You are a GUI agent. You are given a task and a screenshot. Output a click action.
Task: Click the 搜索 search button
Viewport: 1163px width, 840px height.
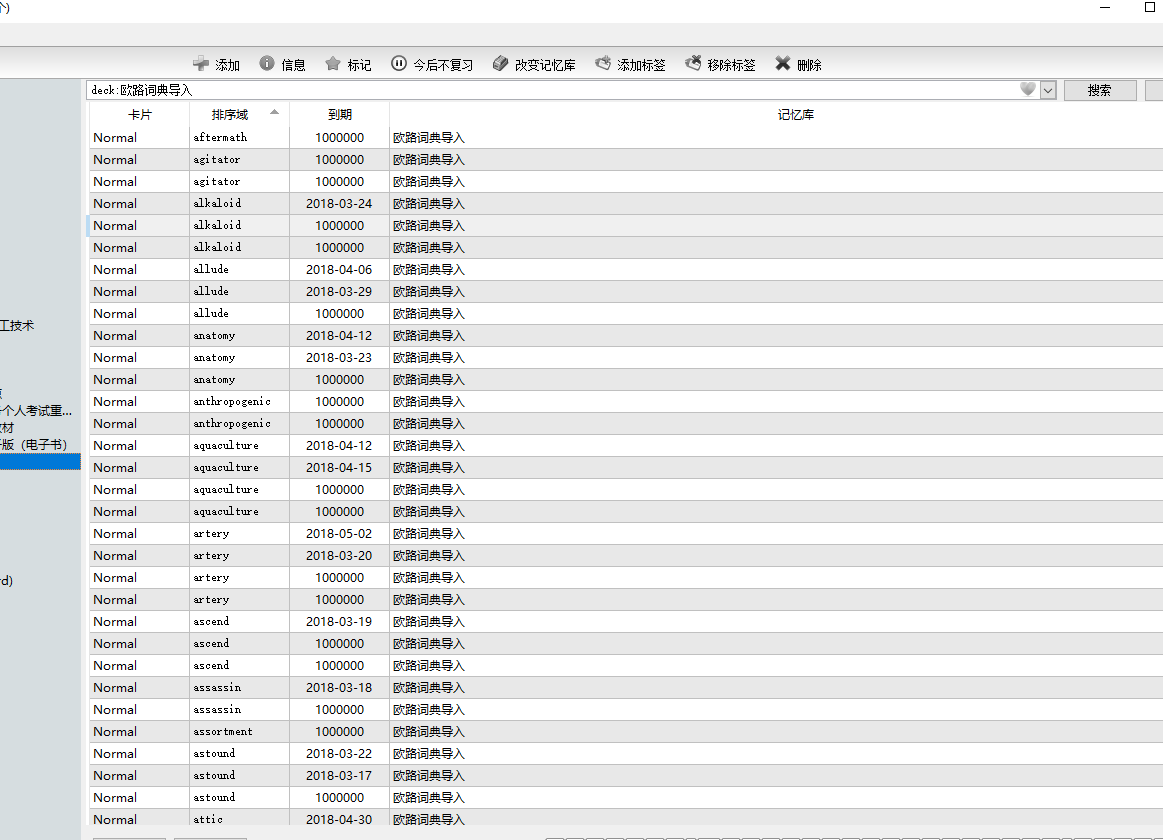tap(1099, 90)
